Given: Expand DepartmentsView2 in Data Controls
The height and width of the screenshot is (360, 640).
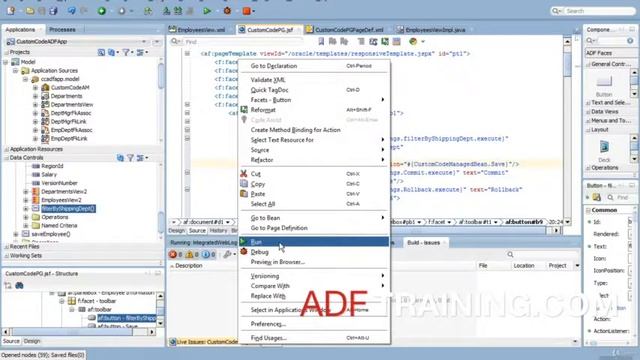Looking at the screenshot, I should coord(26,191).
